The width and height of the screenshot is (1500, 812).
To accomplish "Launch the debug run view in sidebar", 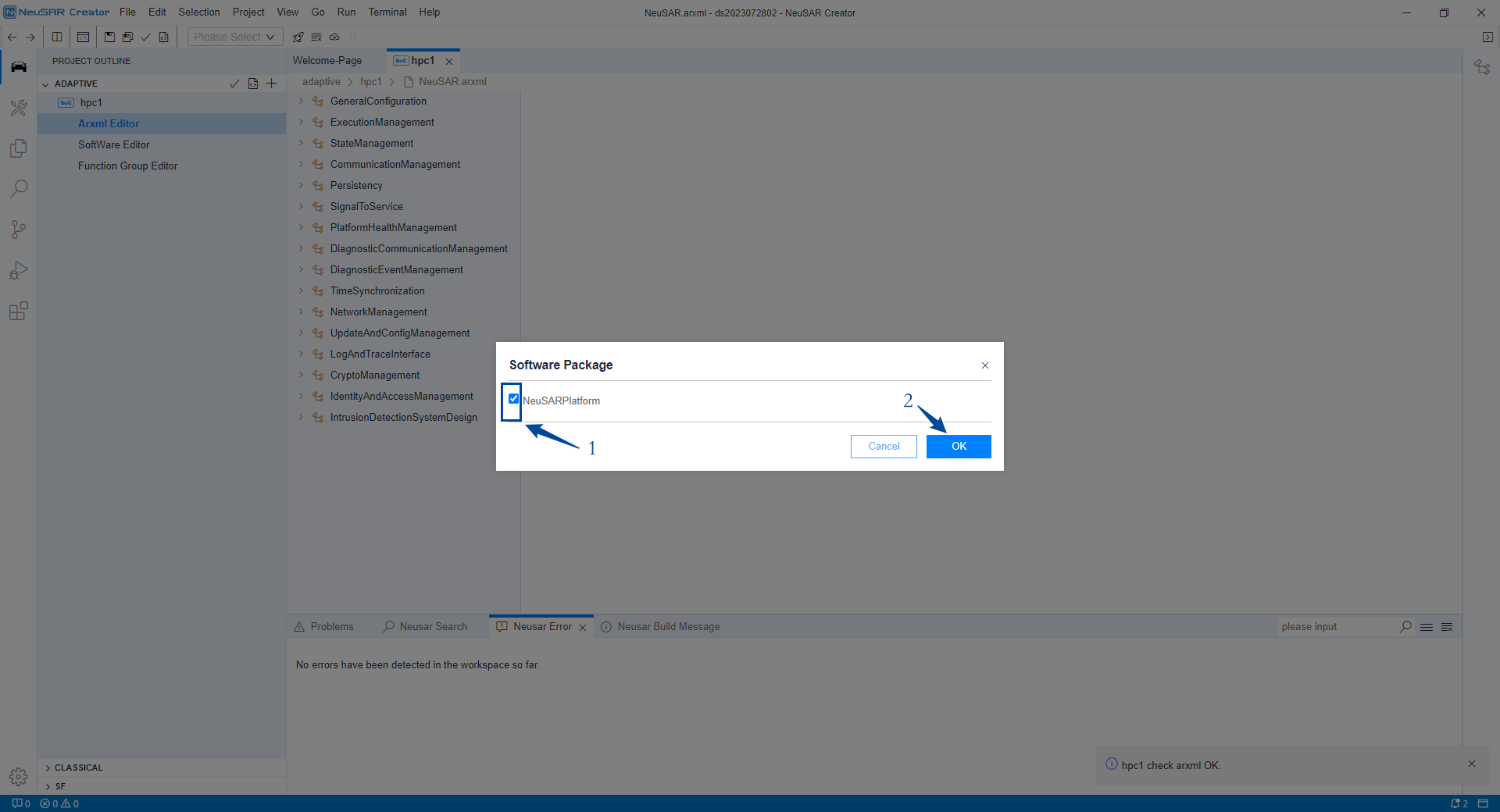I will [18, 270].
